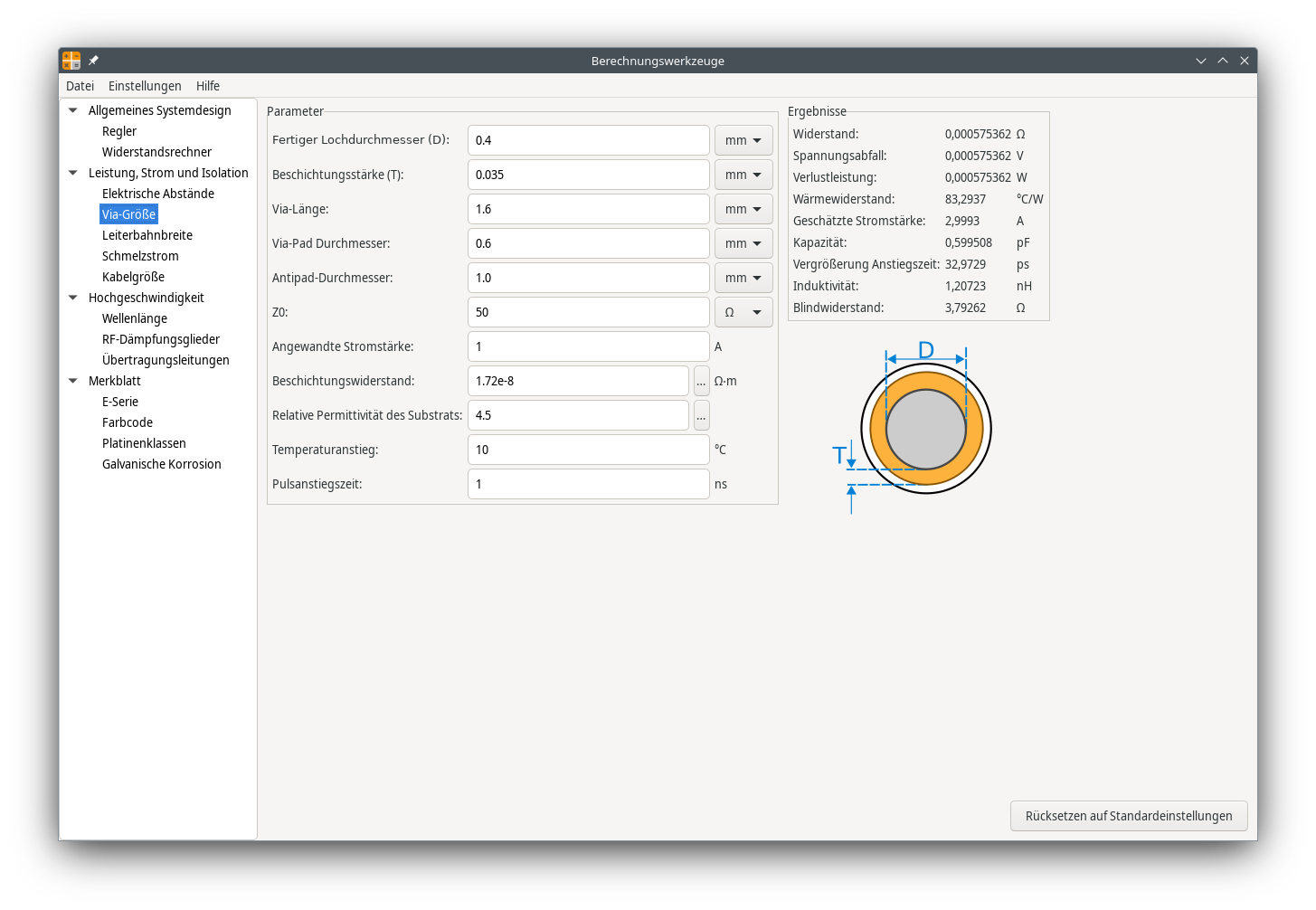The width and height of the screenshot is (1316, 910).
Task: Select Farbcode in the sidebar tree
Action: 128,422
